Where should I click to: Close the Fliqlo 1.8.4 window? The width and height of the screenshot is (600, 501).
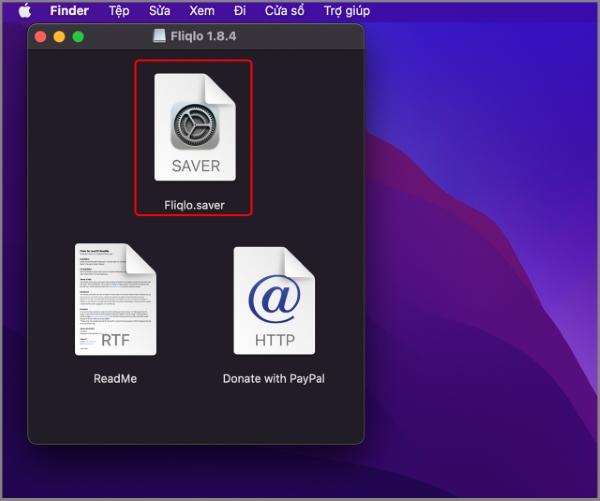tap(41, 36)
